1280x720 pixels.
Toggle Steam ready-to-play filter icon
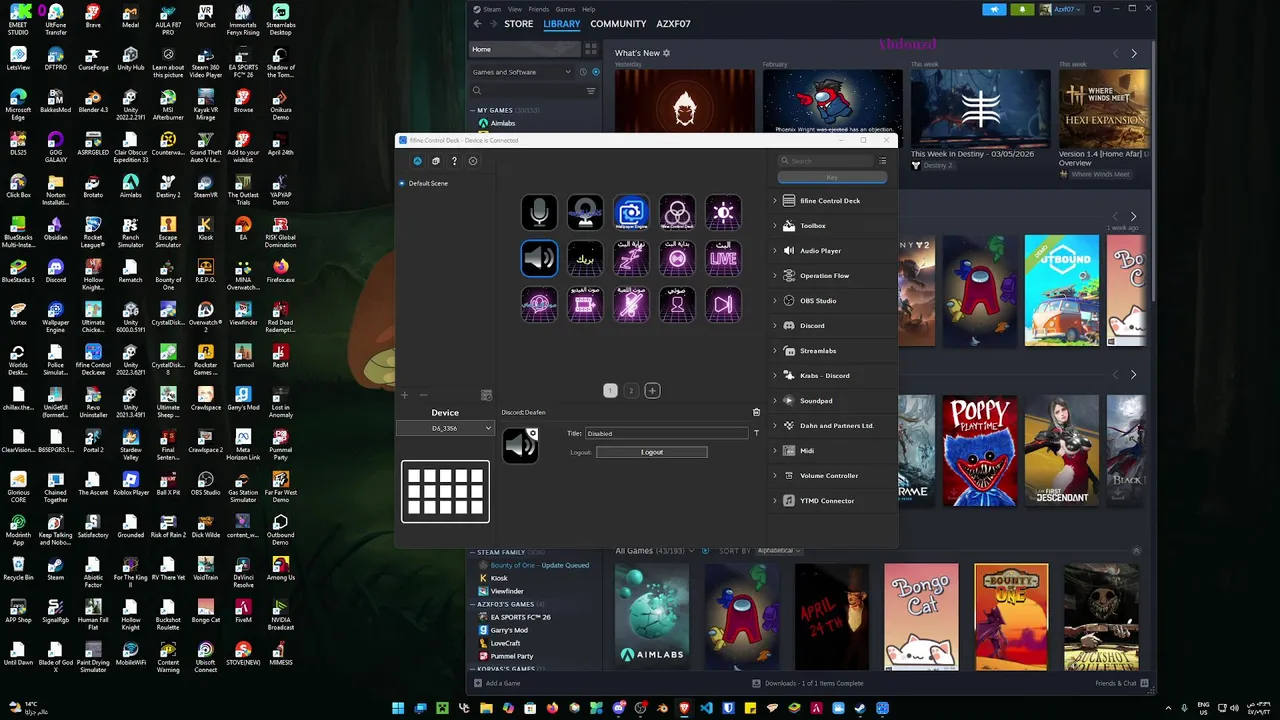[596, 72]
